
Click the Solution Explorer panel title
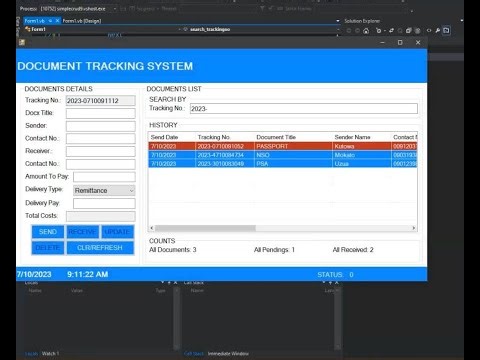(x=362, y=21)
